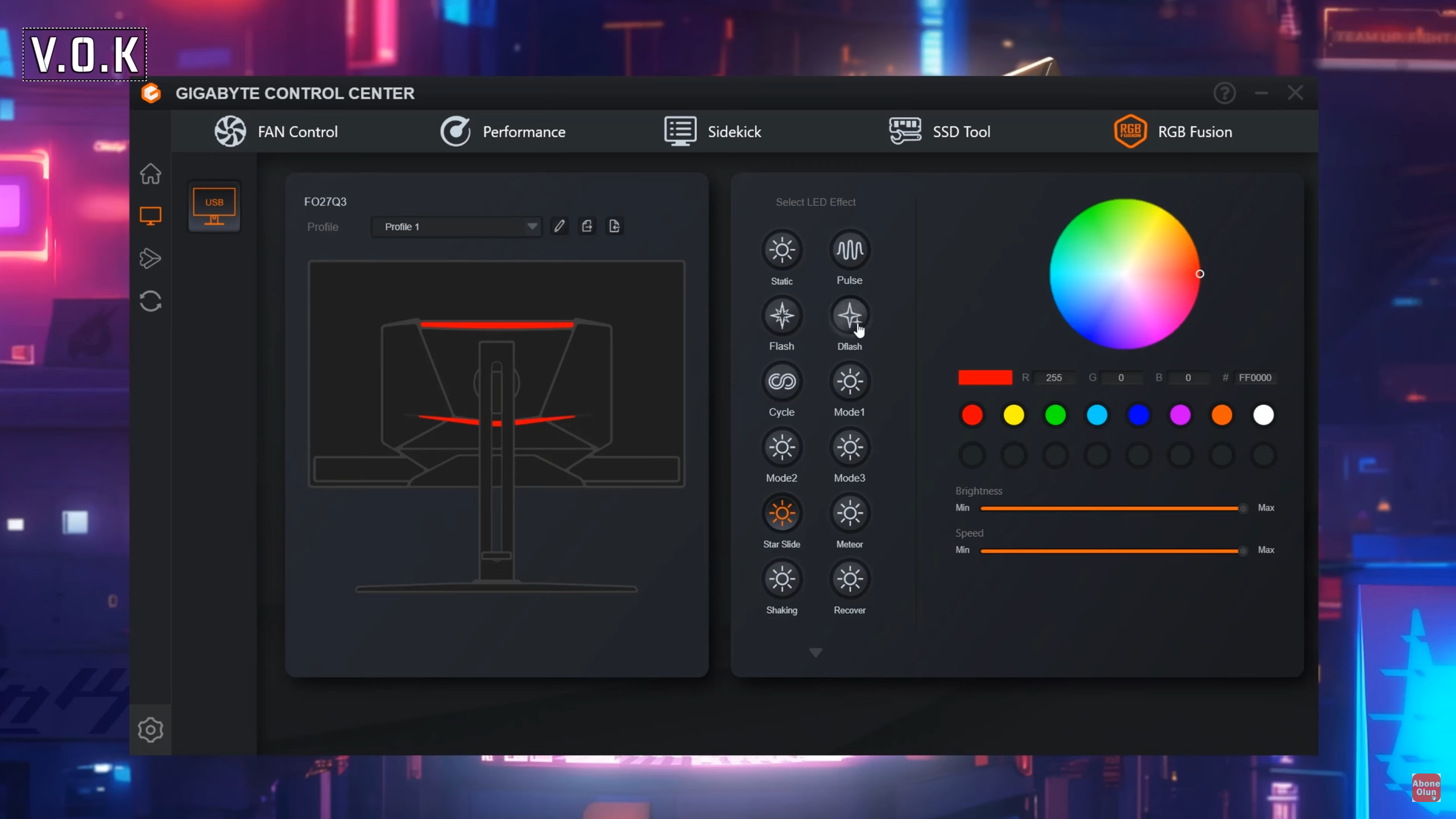Click the profile import icon
Screen dimensions: 1456x819
(614, 226)
